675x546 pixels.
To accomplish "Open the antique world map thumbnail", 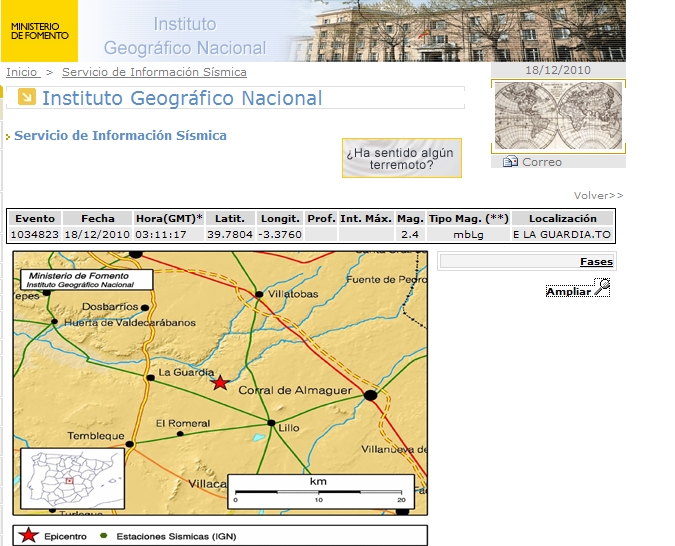I will [x=558, y=116].
